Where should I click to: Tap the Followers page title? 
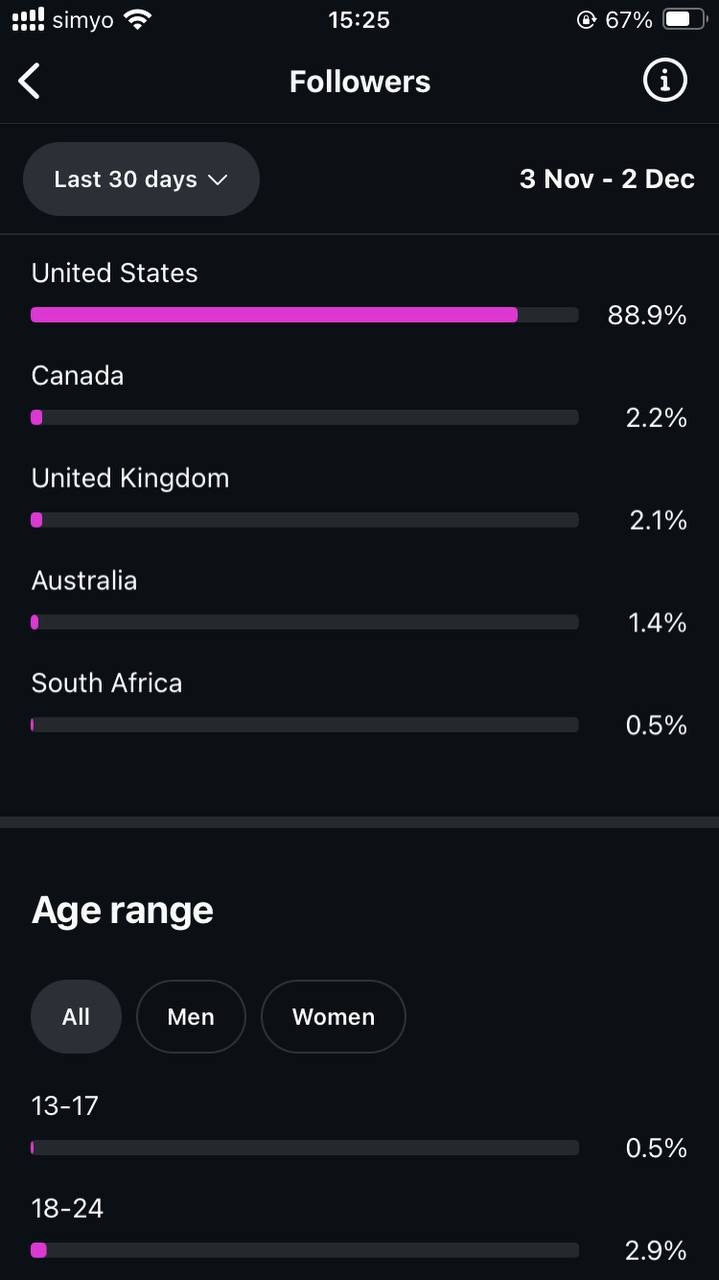coord(360,81)
